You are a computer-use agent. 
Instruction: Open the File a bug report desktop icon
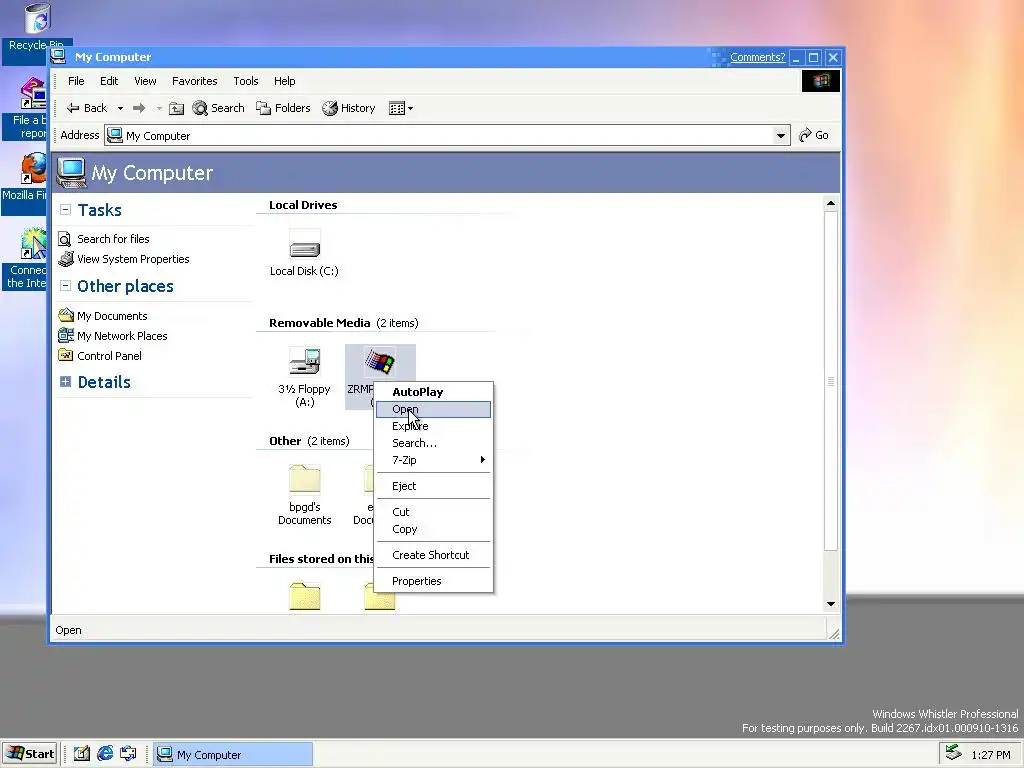(x=34, y=93)
